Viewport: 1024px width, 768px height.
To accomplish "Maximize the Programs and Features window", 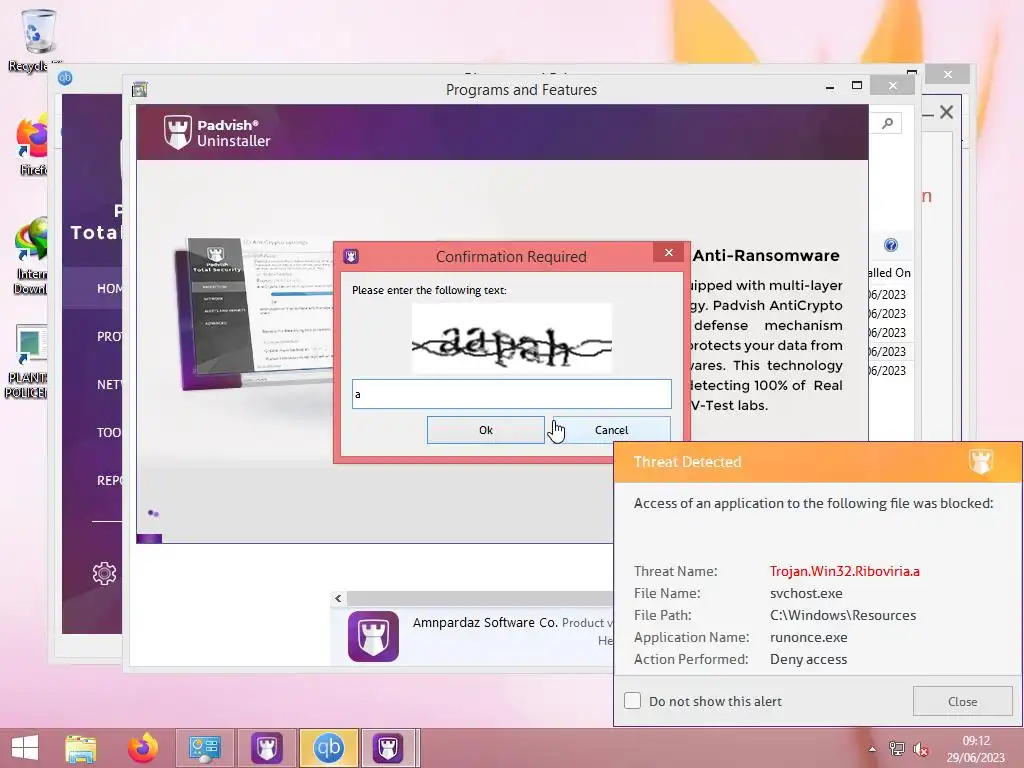I will (857, 86).
